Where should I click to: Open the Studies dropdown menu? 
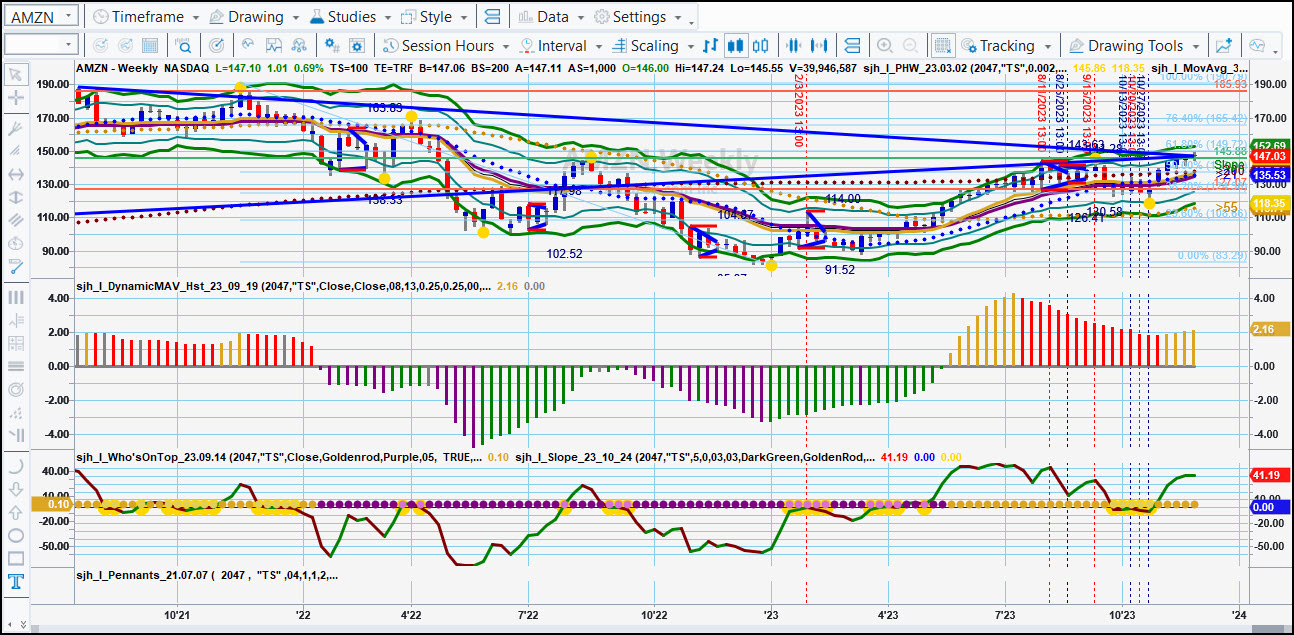pos(350,17)
